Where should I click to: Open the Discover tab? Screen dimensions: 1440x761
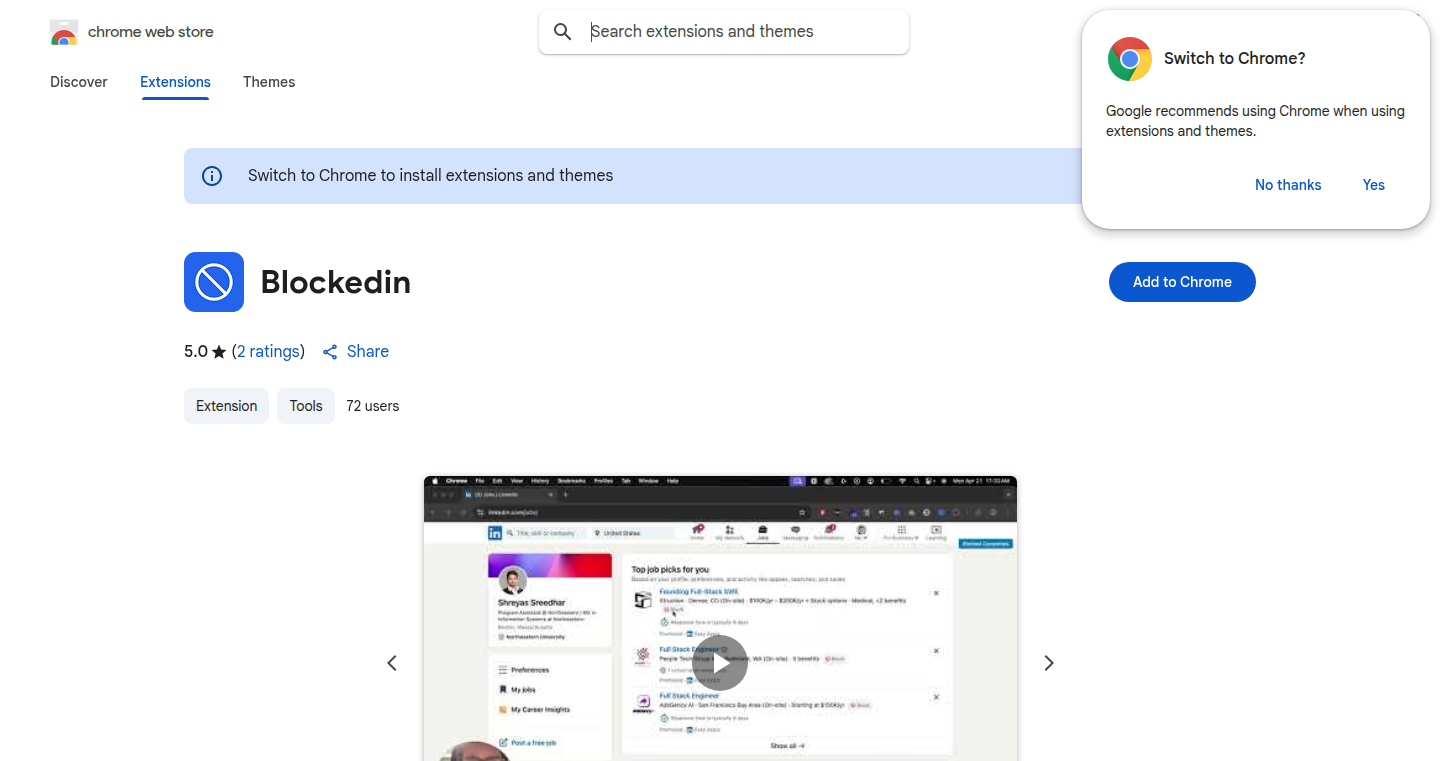[x=79, y=82]
